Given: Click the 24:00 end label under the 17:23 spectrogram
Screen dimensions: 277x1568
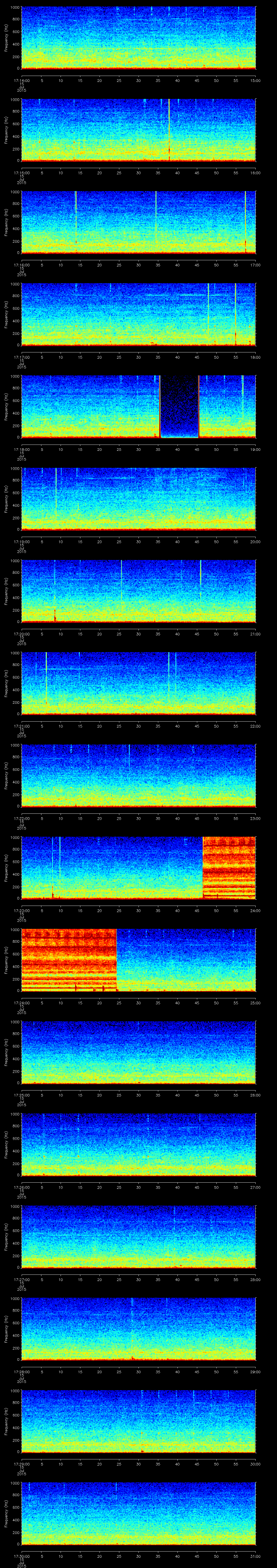Looking at the screenshot, I should point(255,910).
